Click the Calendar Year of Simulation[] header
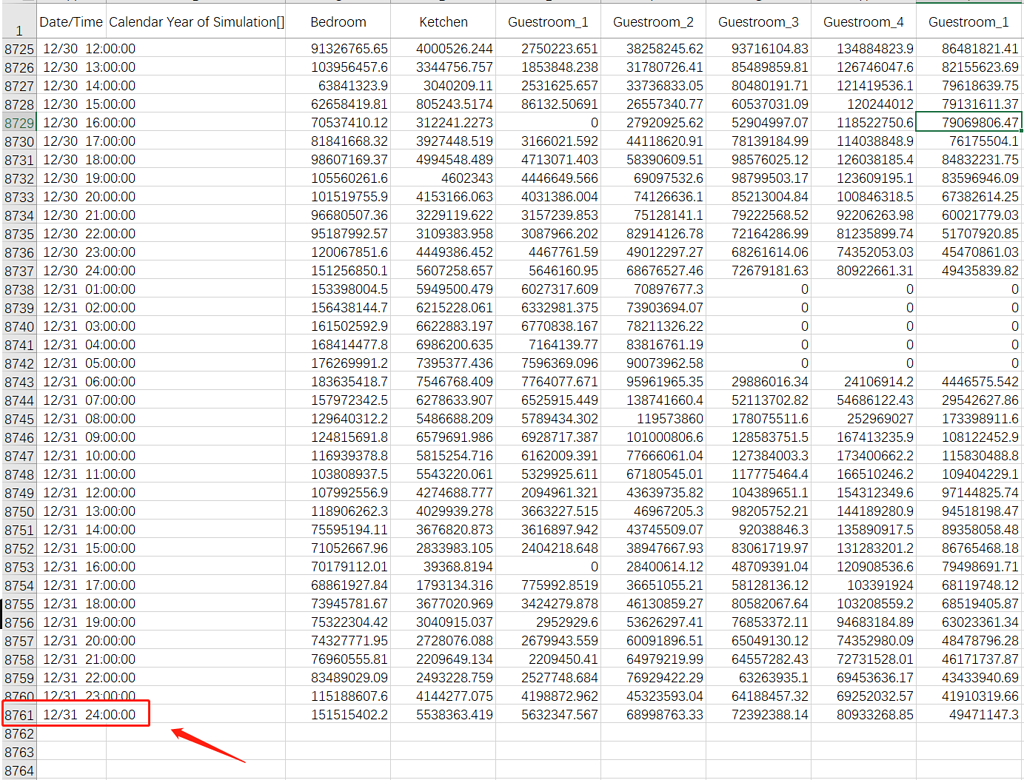Viewport: 1024px width, 780px height. pyautogui.click(x=196, y=22)
